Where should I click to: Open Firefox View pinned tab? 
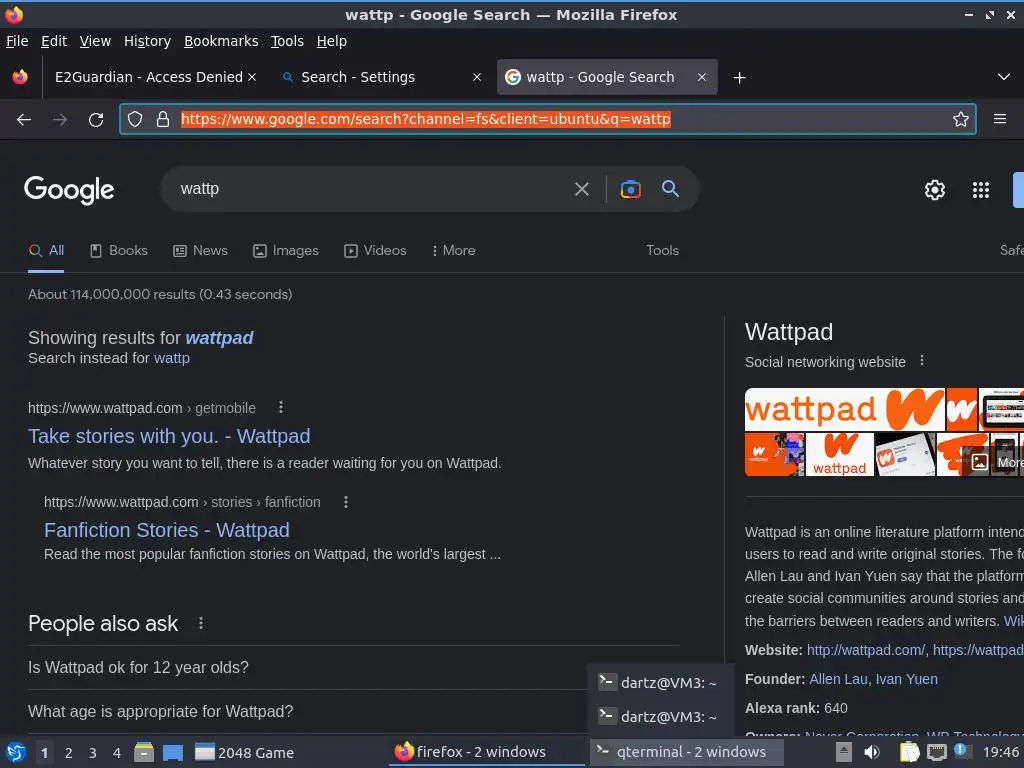20,77
